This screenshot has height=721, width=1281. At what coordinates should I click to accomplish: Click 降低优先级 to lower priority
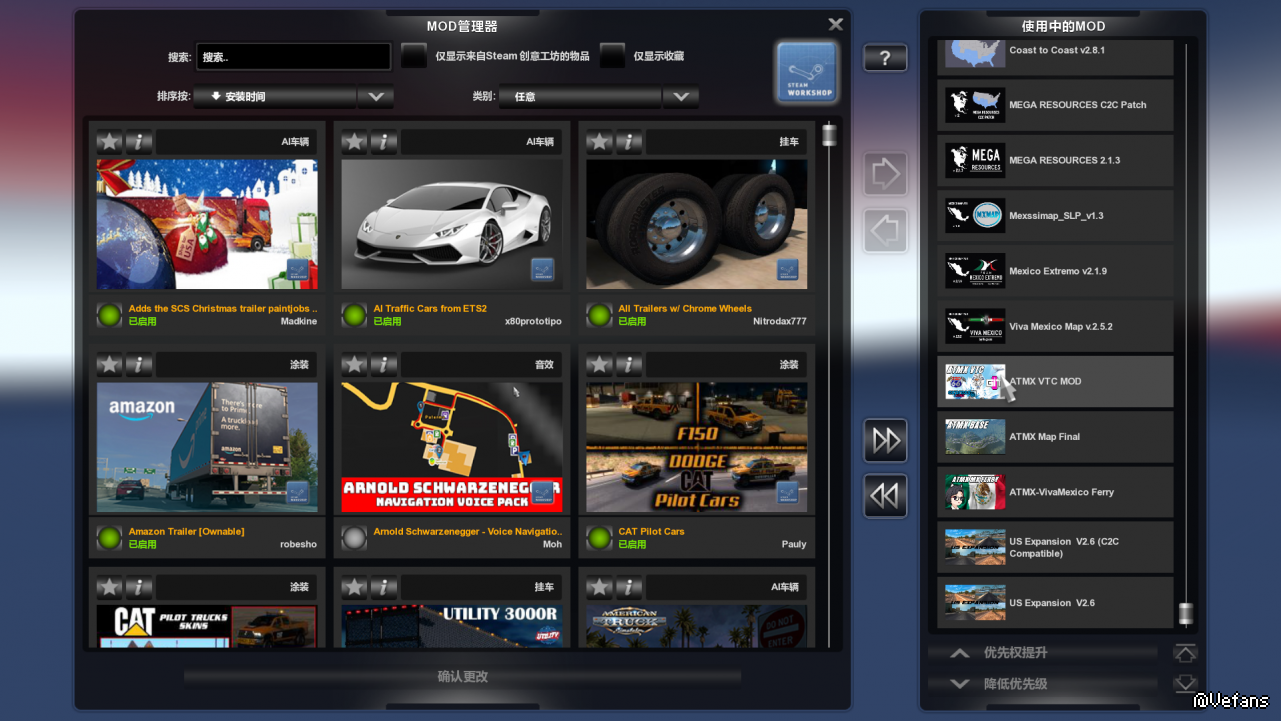pos(1043,684)
